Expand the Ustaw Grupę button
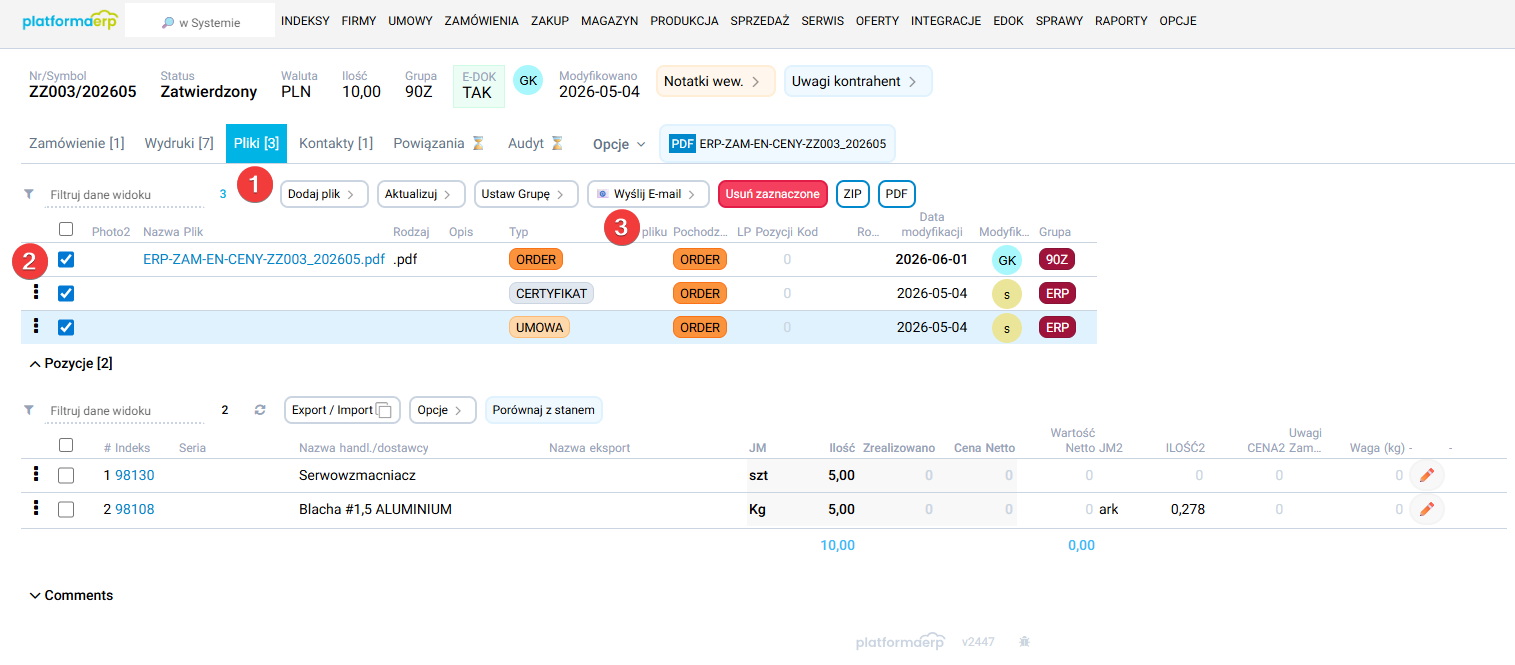The image size is (1515, 665). point(526,194)
